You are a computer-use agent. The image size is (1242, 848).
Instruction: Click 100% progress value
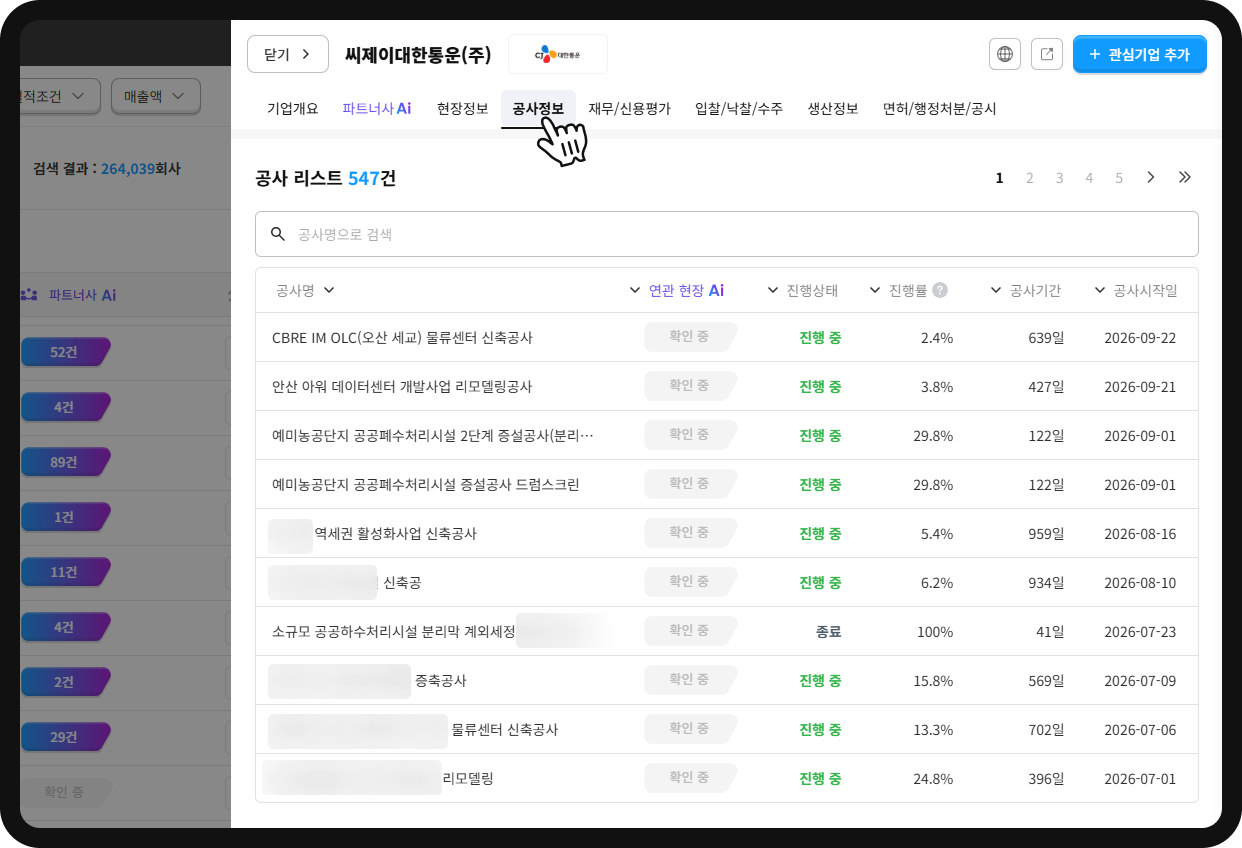pyautogui.click(x=935, y=632)
